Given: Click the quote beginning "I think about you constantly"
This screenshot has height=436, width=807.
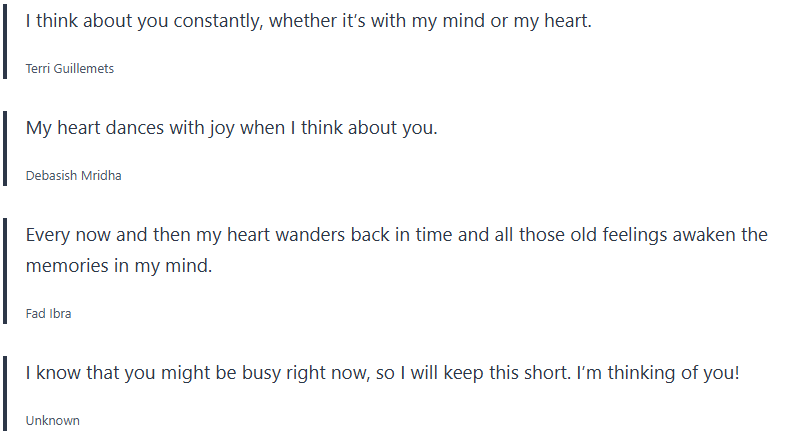Looking at the screenshot, I should point(308,21).
